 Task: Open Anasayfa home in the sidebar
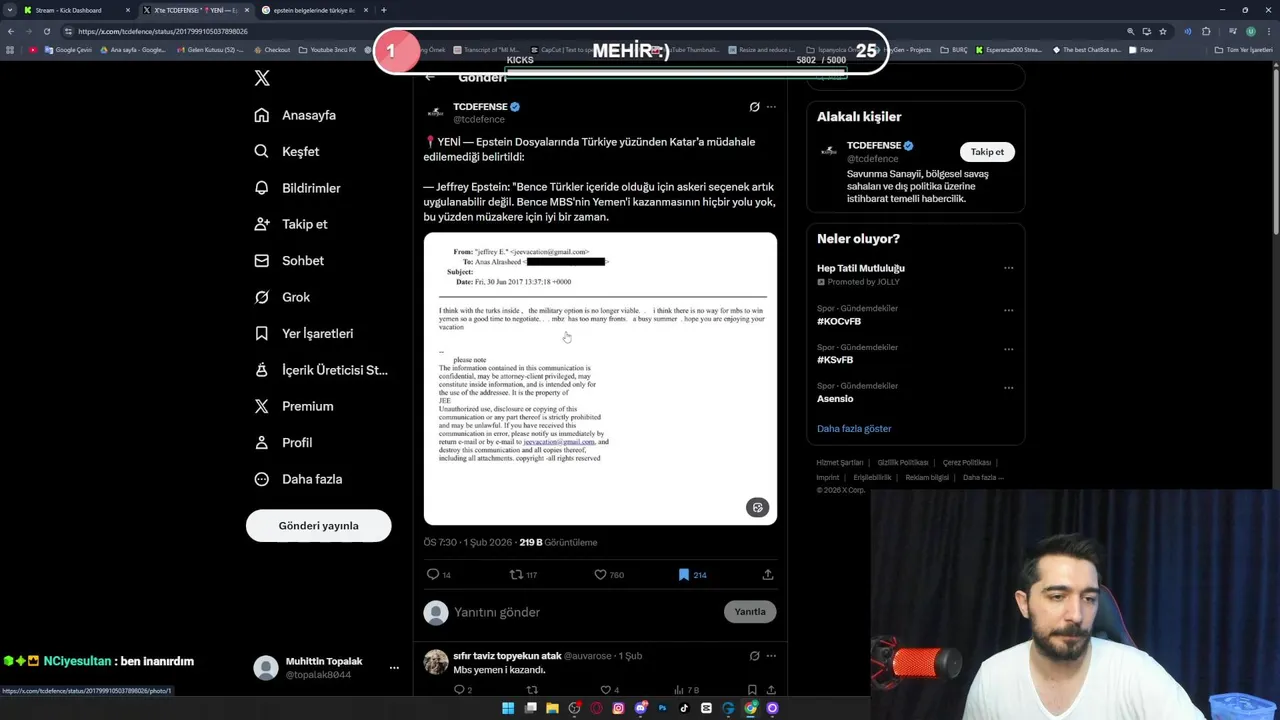coord(295,115)
